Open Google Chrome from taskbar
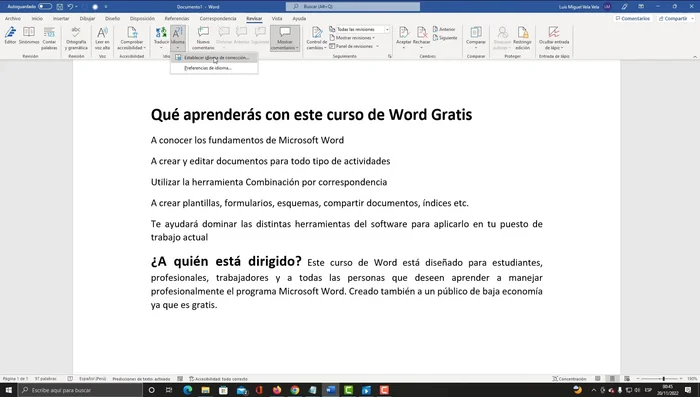Screen dimensions: 700x397 pos(295,390)
